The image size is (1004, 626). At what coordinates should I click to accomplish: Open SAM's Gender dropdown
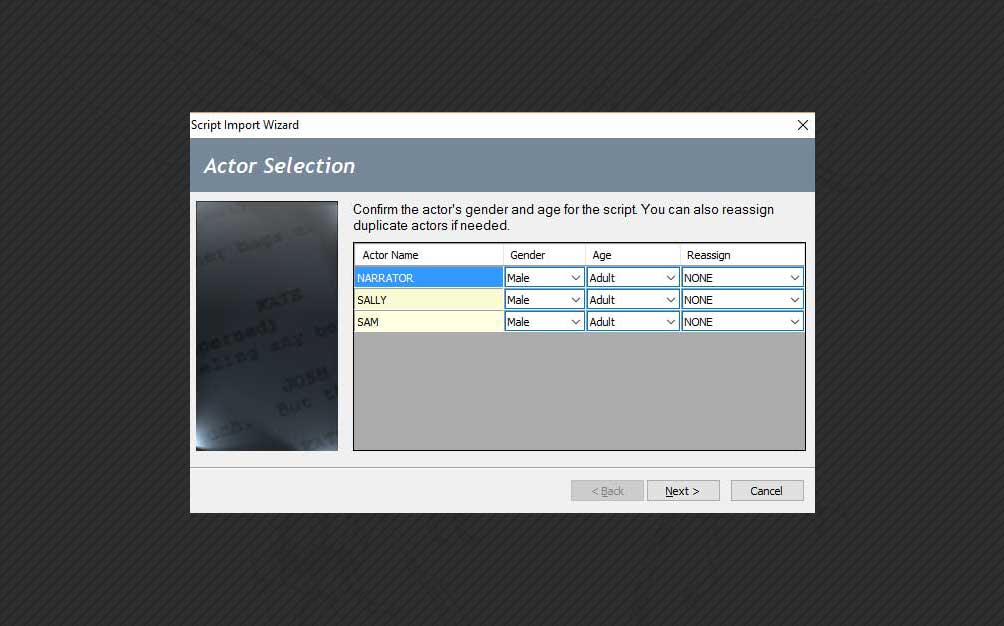tap(578, 321)
